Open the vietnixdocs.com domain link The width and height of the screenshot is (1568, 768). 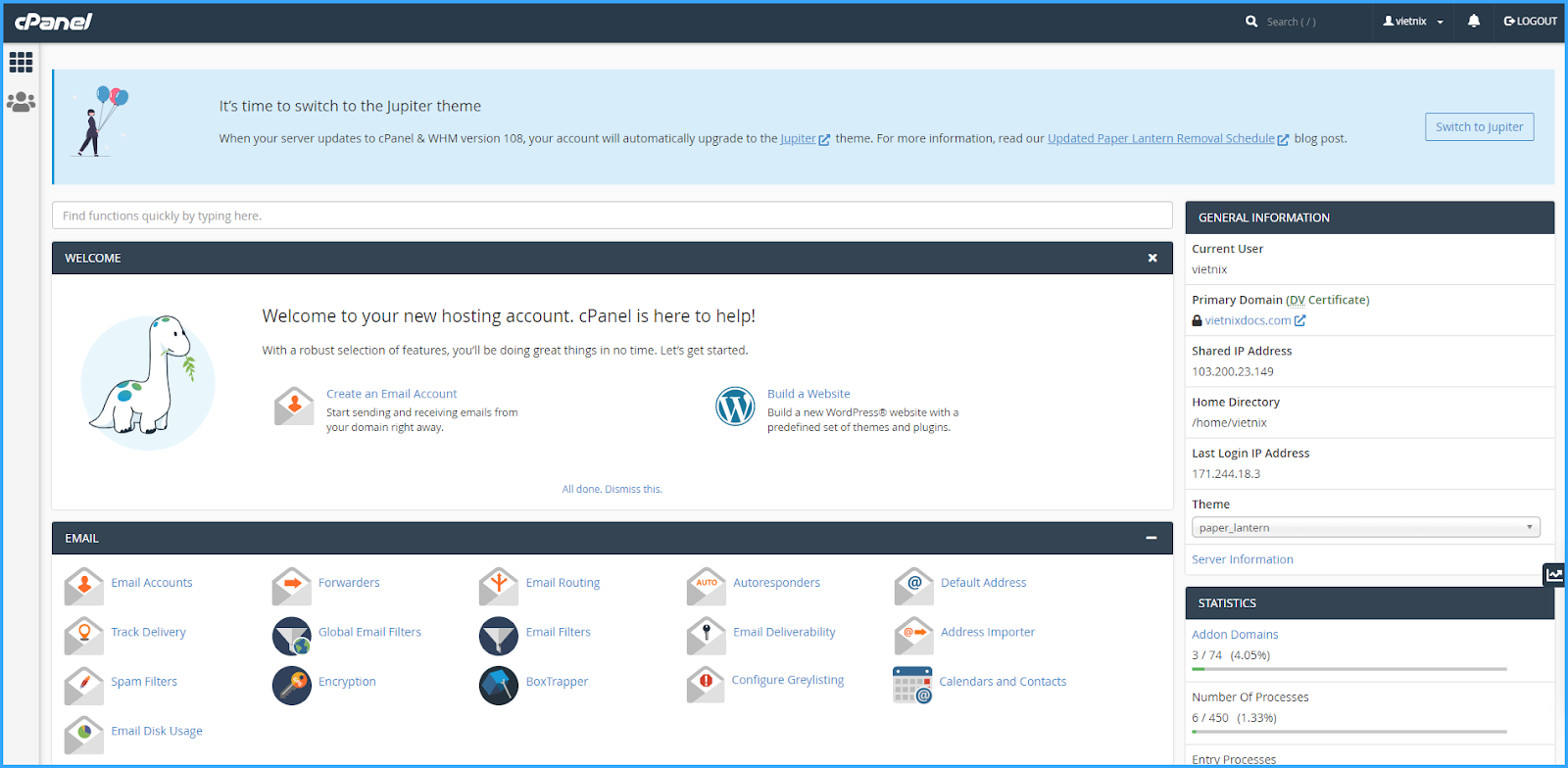1249,320
